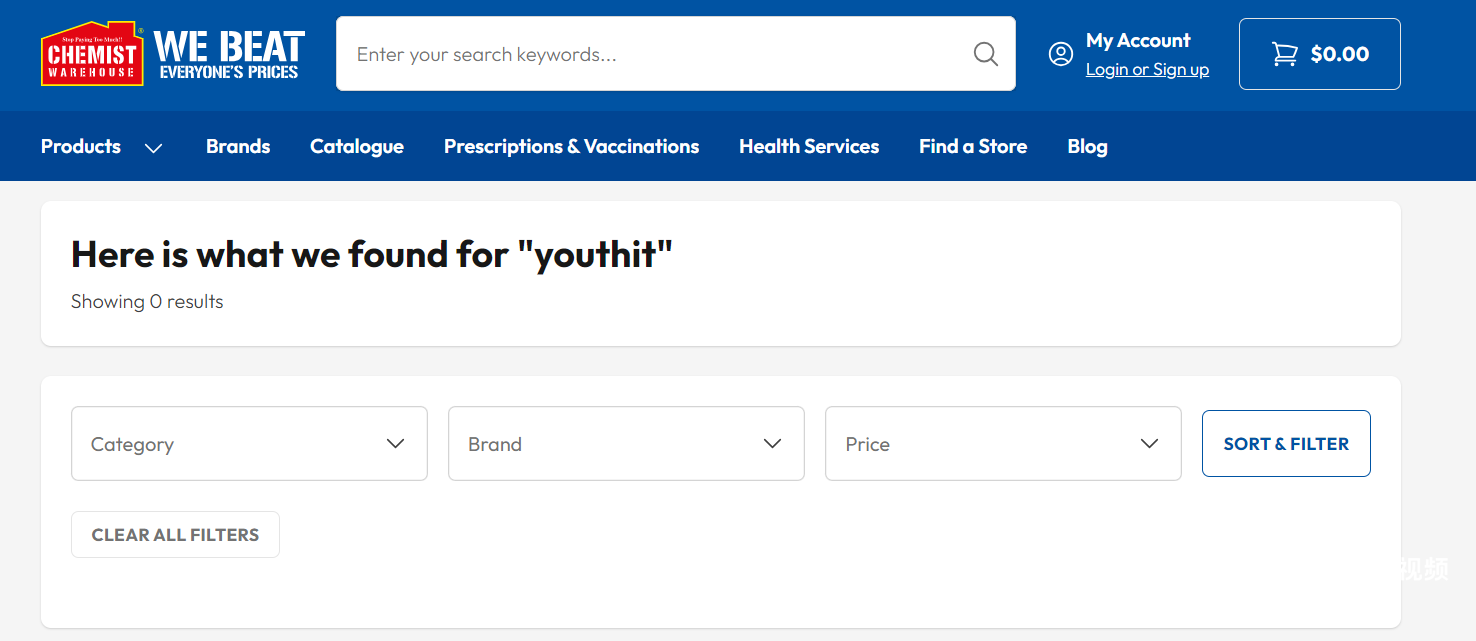1476x641 pixels.
Task: Open Health Services navigation item
Action: pos(809,147)
